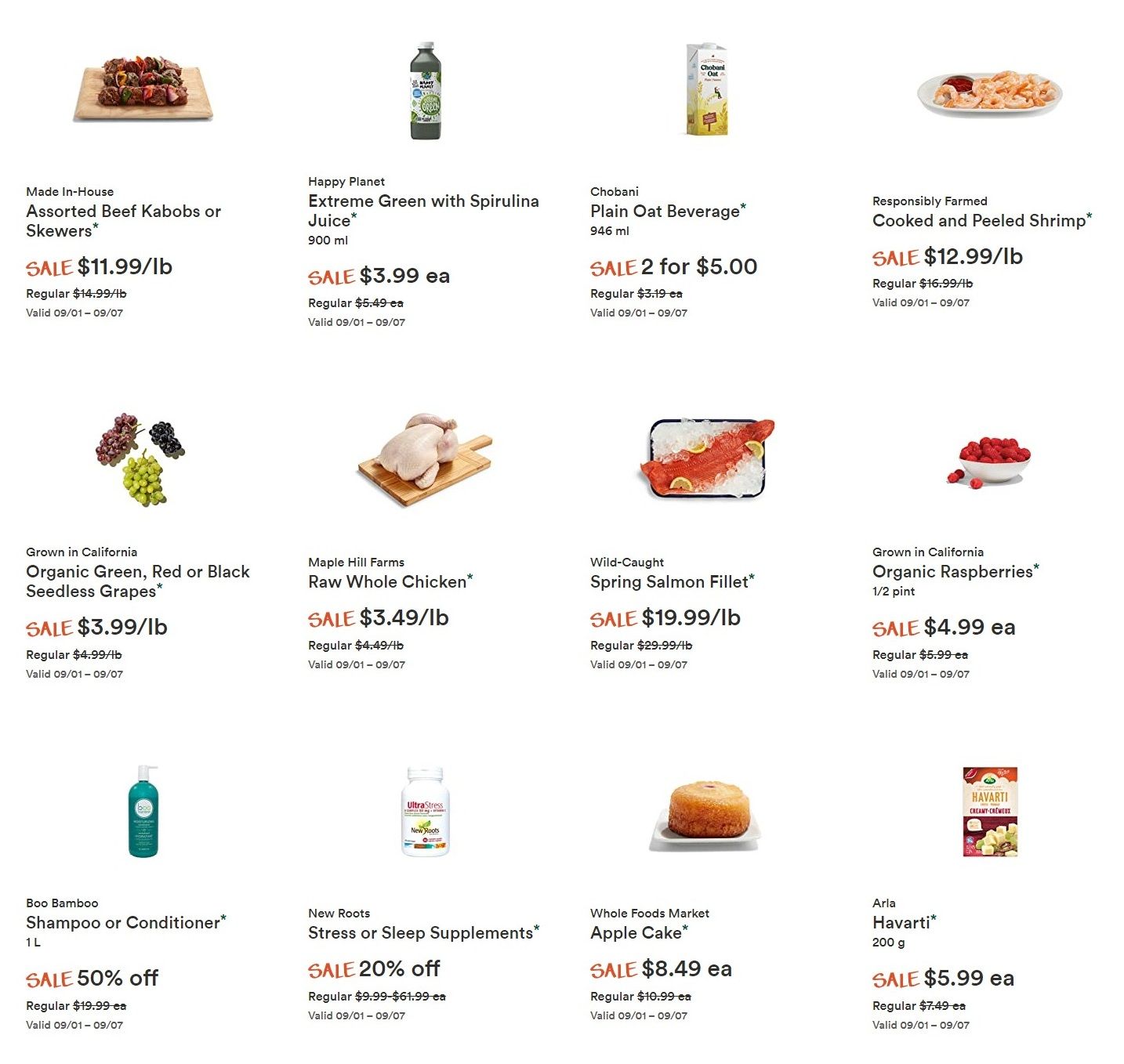The height and width of the screenshot is (1064, 1124).
Task: Click Extreme Green with Spirulina Juice title
Action: pos(424,211)
